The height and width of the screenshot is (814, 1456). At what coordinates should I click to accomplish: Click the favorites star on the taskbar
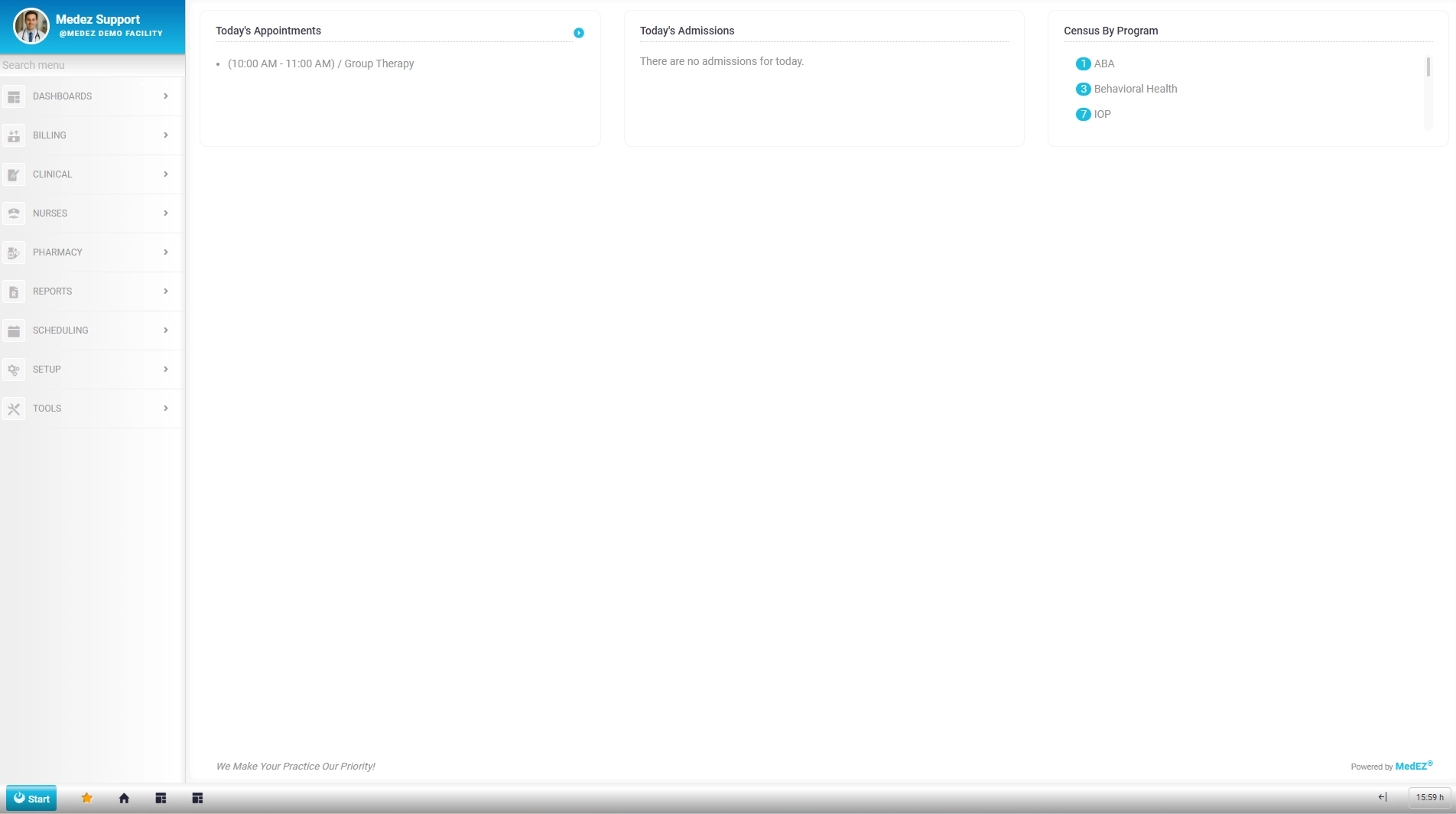[x=86, y=798]
